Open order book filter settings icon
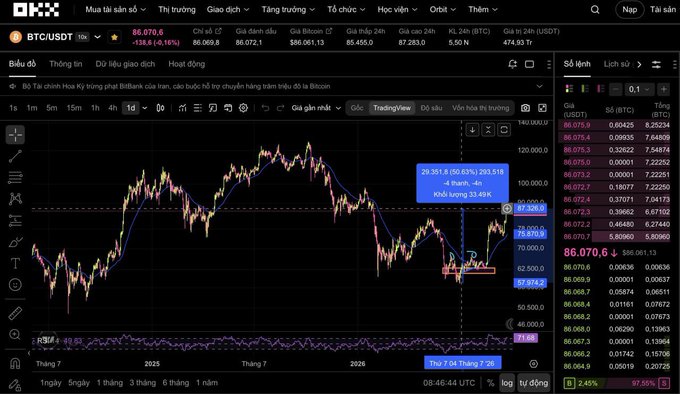Screen dimensions: 680x394 [656, 65]
